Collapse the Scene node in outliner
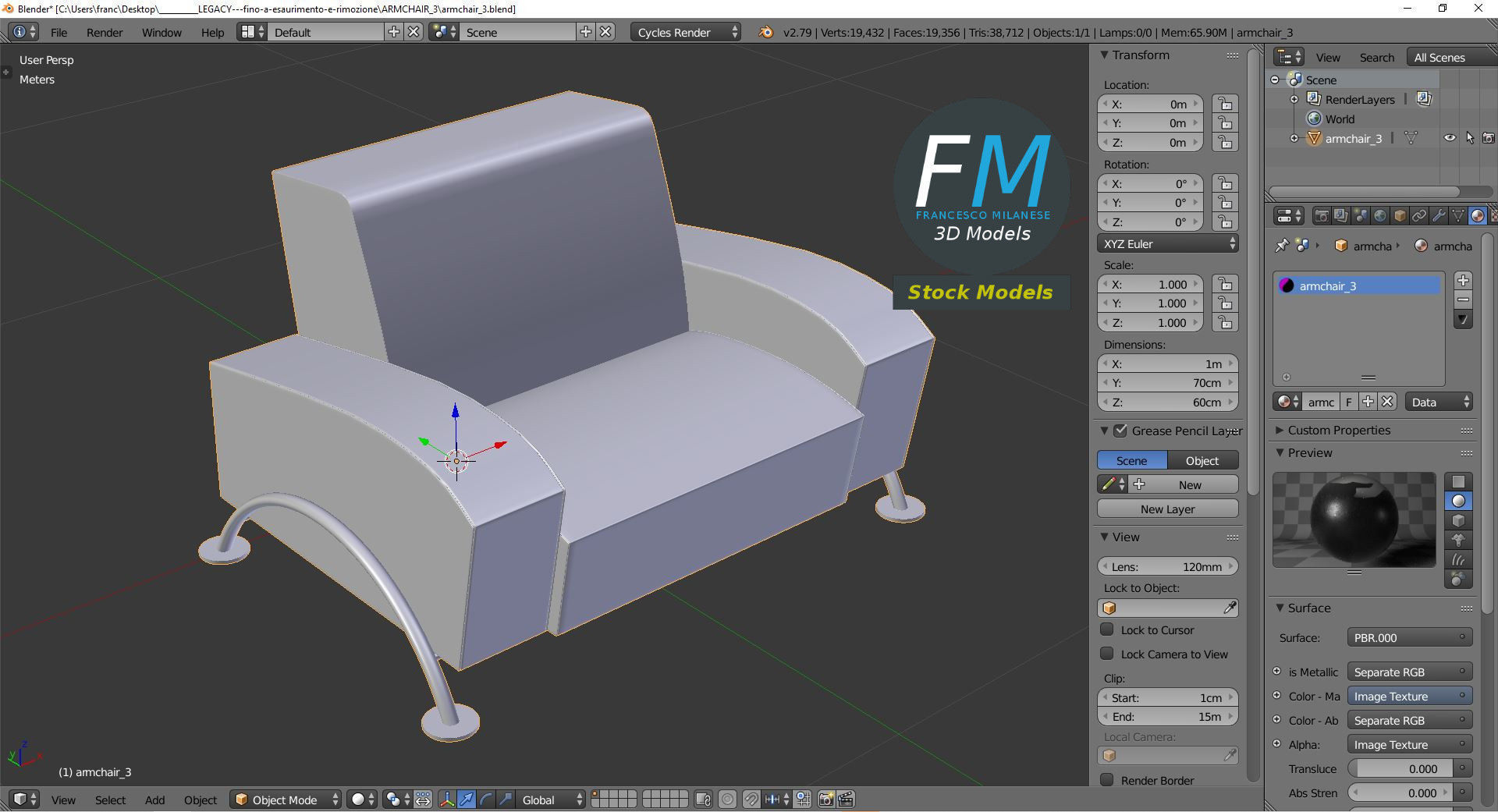This screenshot has height=812, width=1498. pyautogui.click(x=1275, y=80)
